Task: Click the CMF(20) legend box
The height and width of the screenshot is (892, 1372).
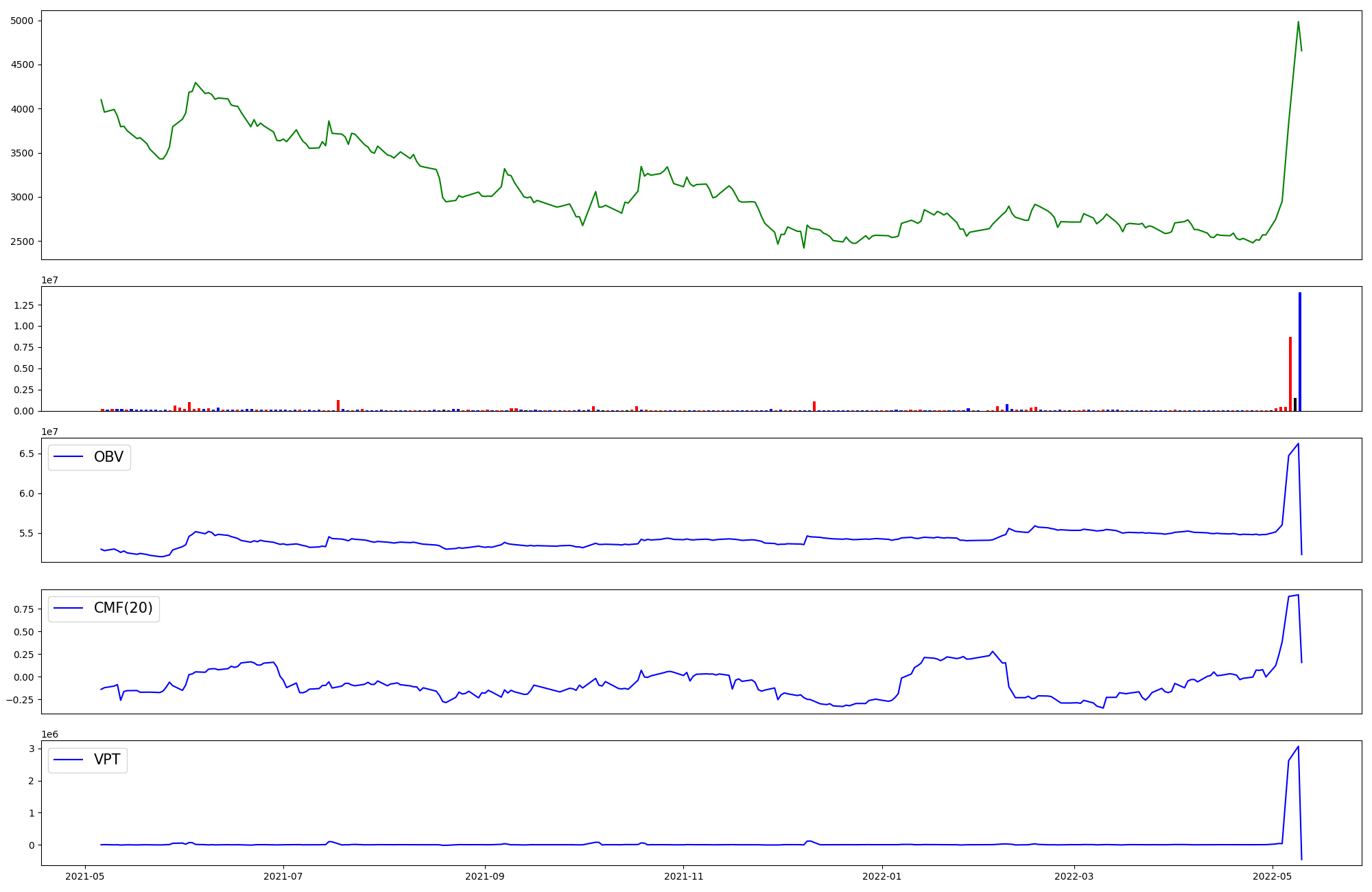Action: point(104,609)
